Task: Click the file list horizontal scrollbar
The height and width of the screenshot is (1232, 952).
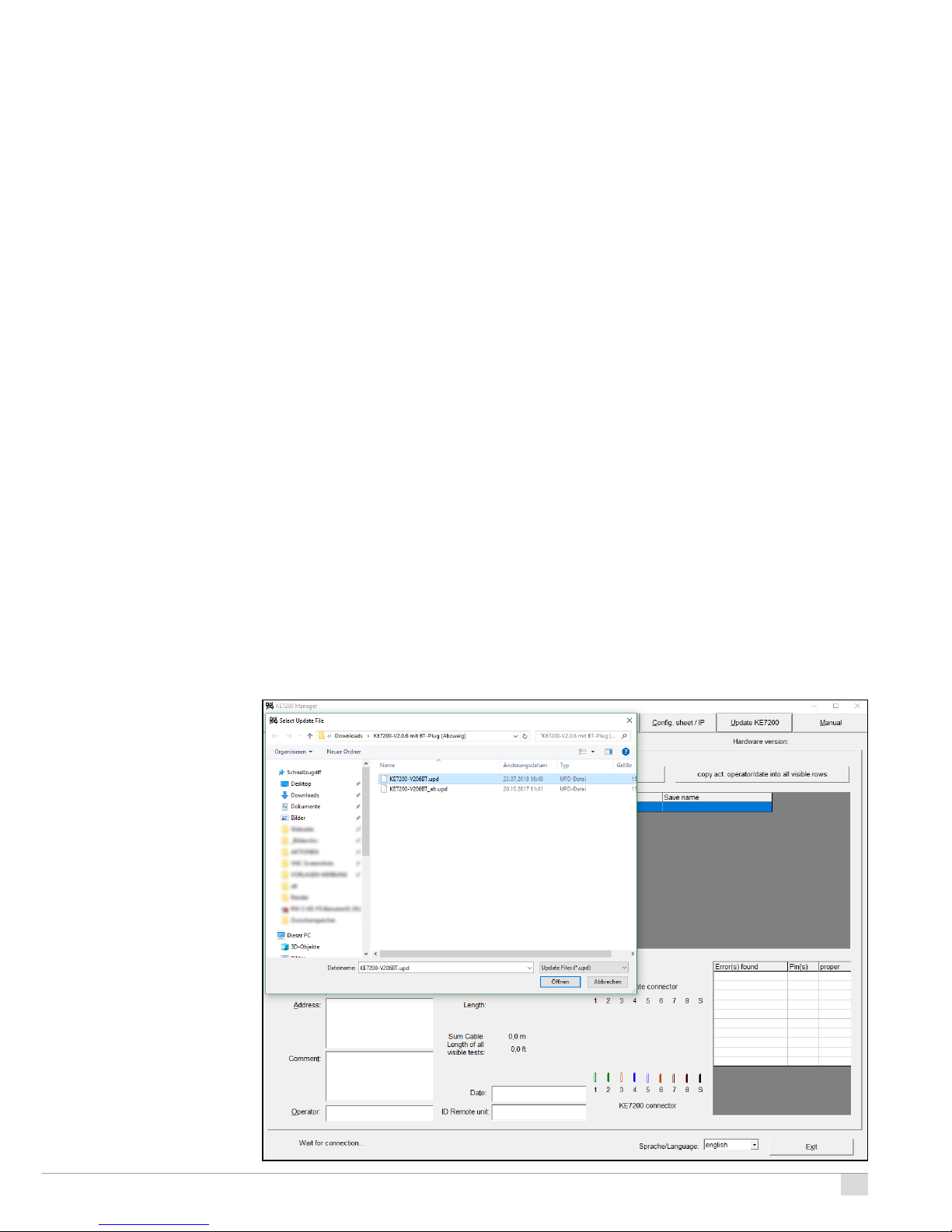Action: (495, 954)
